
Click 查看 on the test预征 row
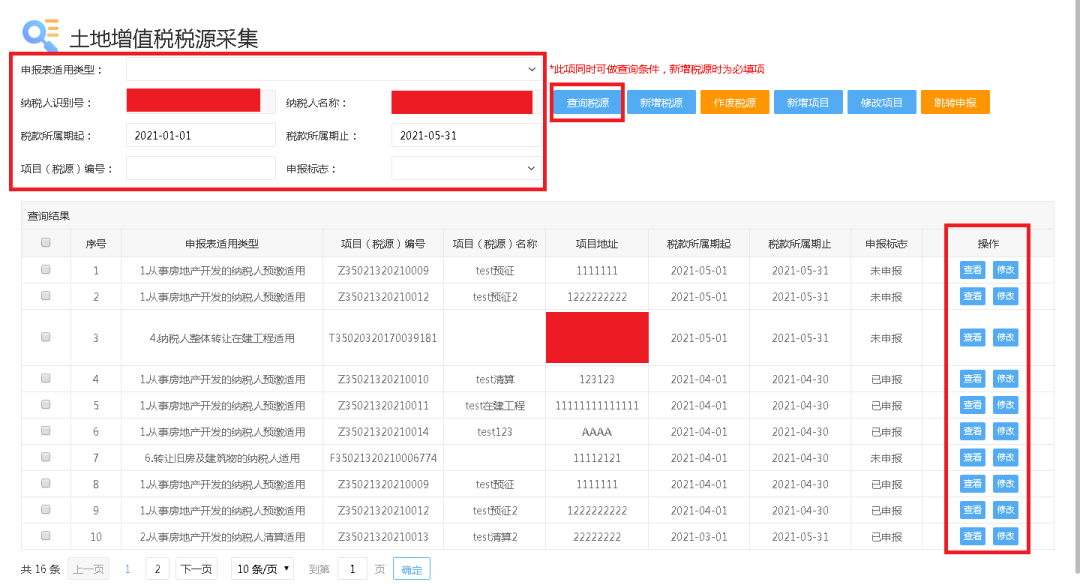pyautogui.click(x=971, y=270)
